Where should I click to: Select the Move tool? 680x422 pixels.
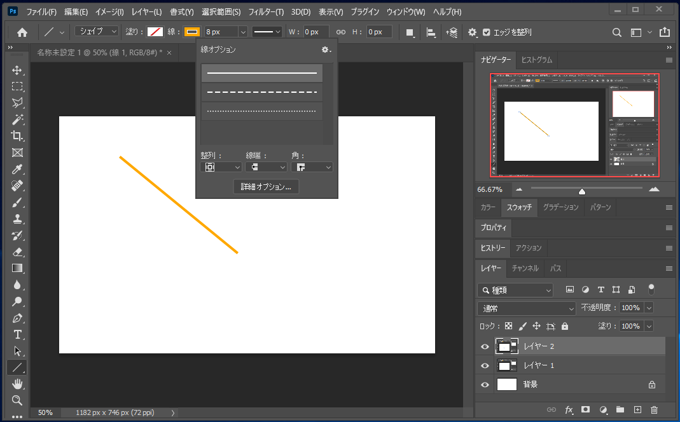17,70
